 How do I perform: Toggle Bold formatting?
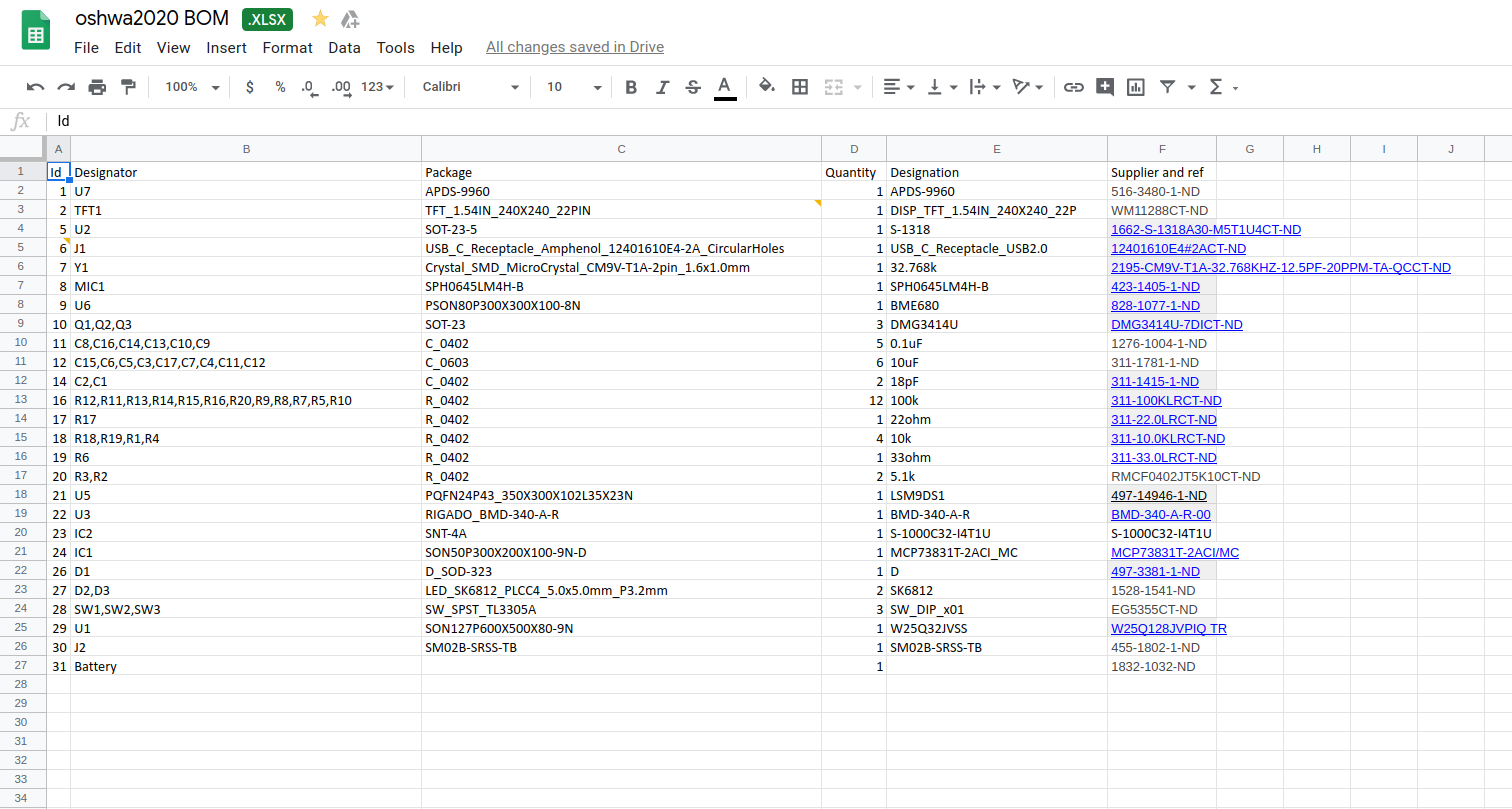click(x=631, y=87)
